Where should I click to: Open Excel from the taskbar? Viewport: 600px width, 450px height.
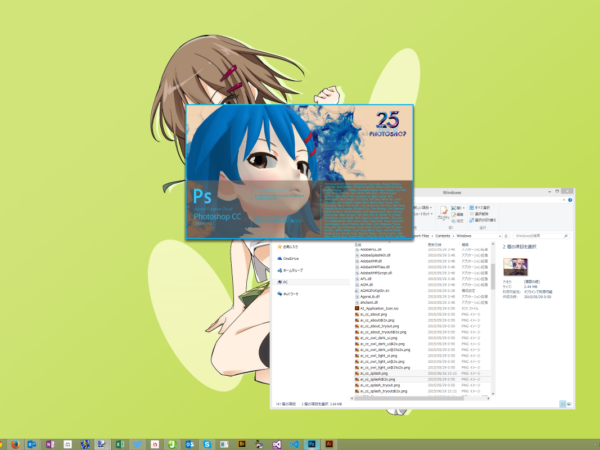[120, 444]
